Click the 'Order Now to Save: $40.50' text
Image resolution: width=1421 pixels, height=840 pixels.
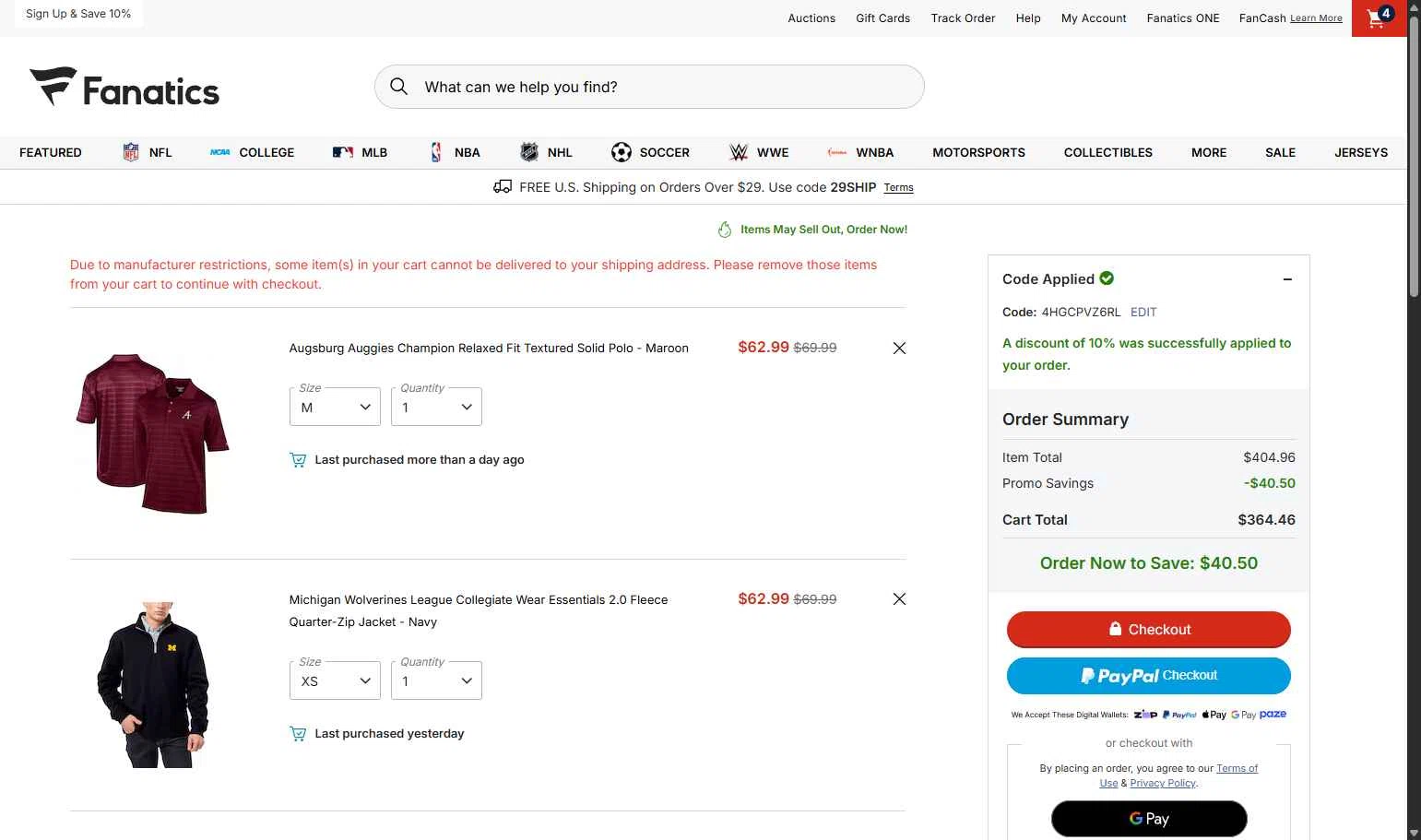click(x=1149, y=563)
